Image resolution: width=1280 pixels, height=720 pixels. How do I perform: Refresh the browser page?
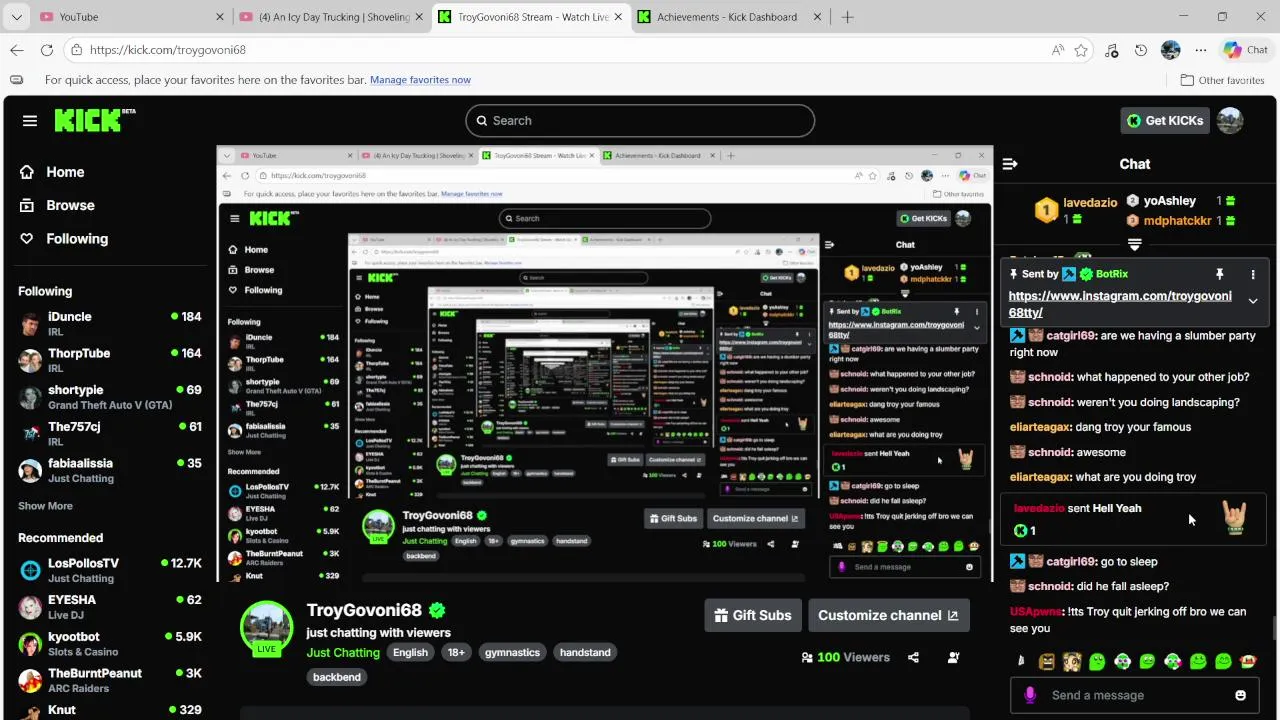(47, 50)
